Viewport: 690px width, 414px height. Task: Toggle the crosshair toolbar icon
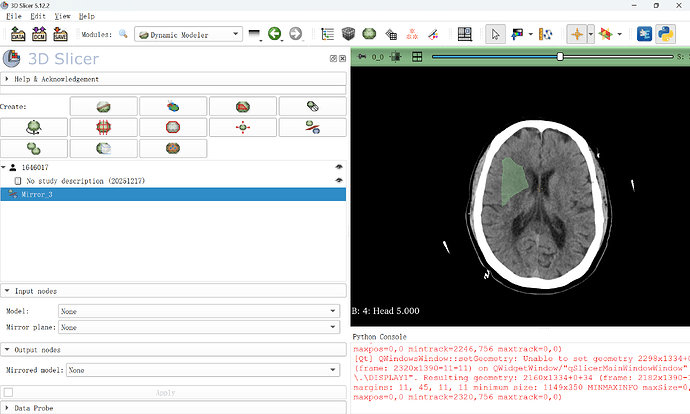tap(576, 34)
